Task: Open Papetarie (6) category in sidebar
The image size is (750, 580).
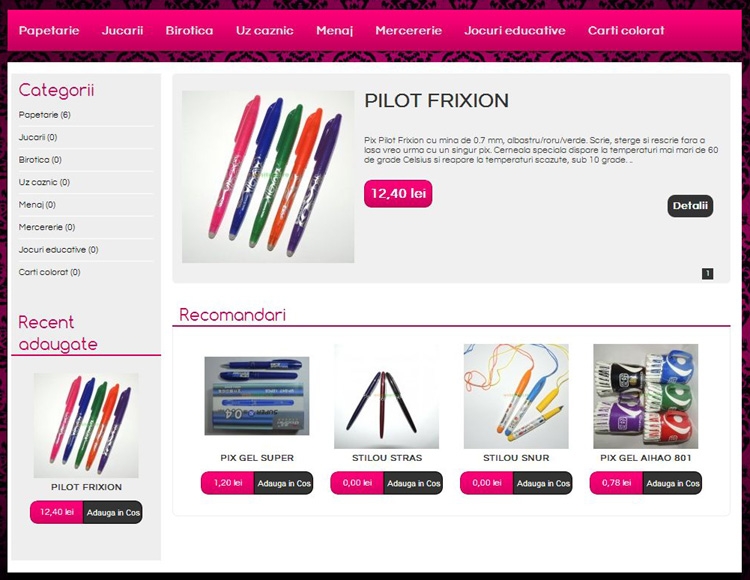Action: pyautogui.click(x=44, y=115)
